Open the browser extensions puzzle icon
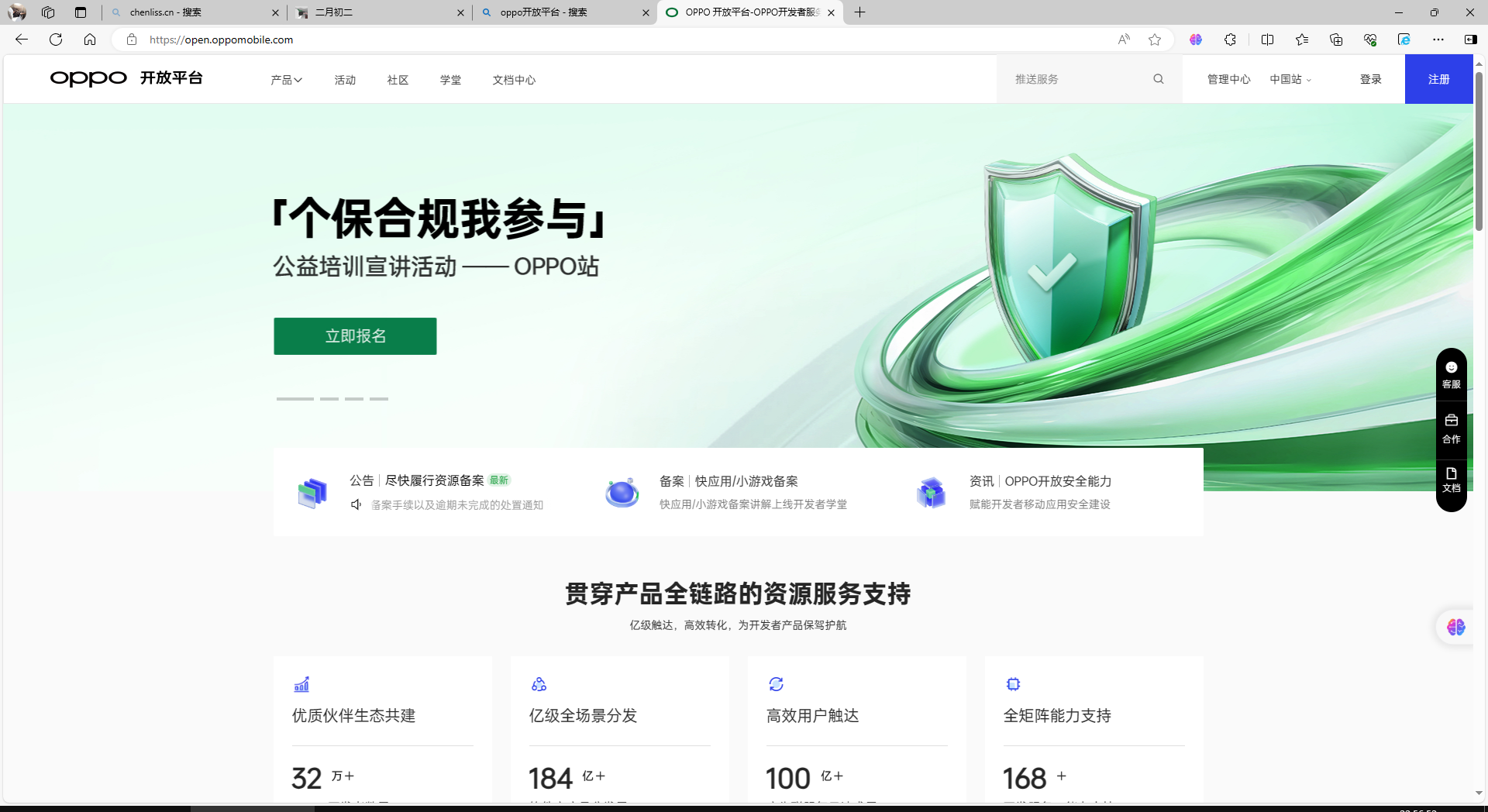Image resolution: width=1488 pixels, height=812 pixels. 1230,40
